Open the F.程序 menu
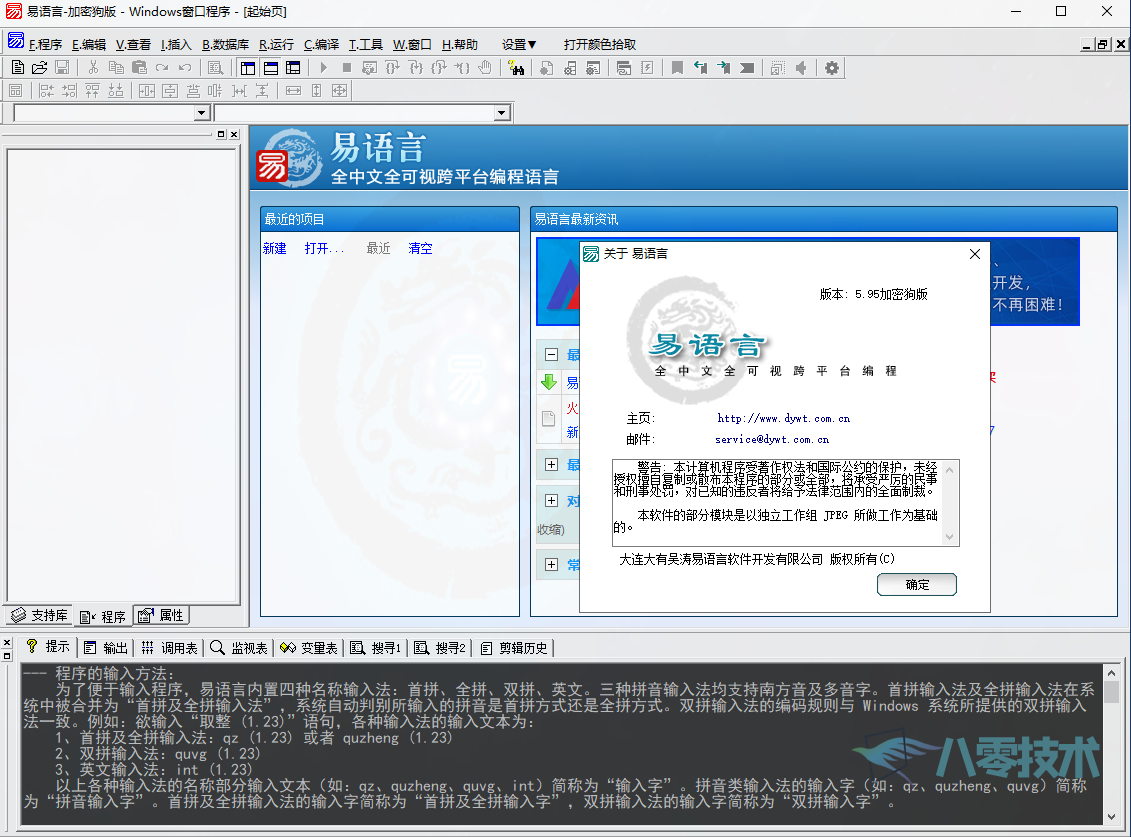The image size is (1131, 837). tap(45, 45)
